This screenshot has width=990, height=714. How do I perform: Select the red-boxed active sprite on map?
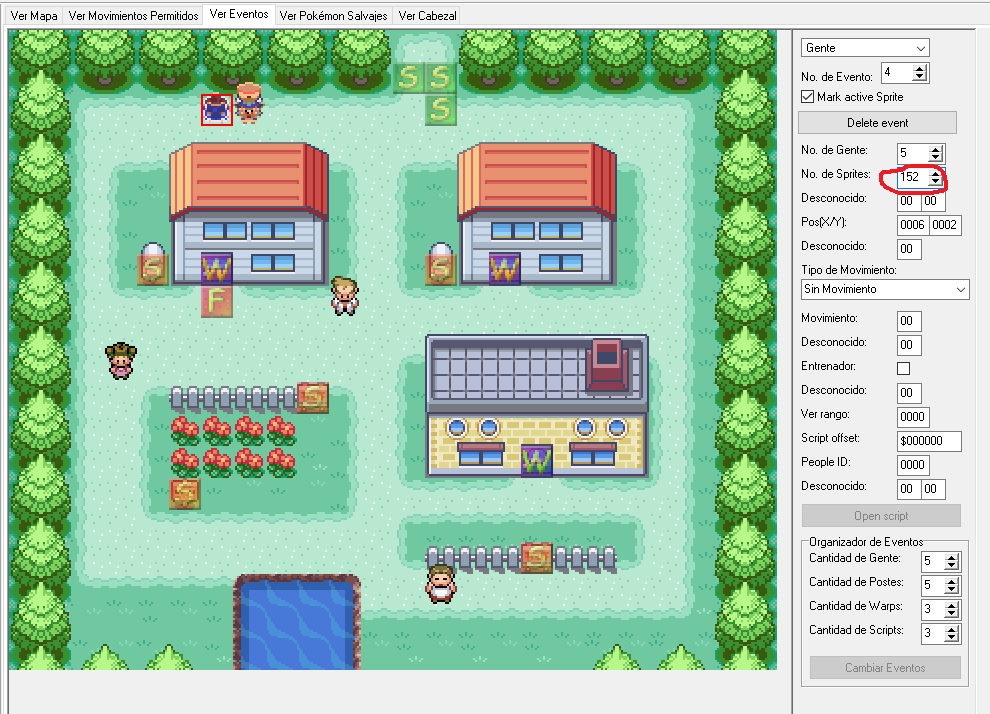(x=217, y=109)
